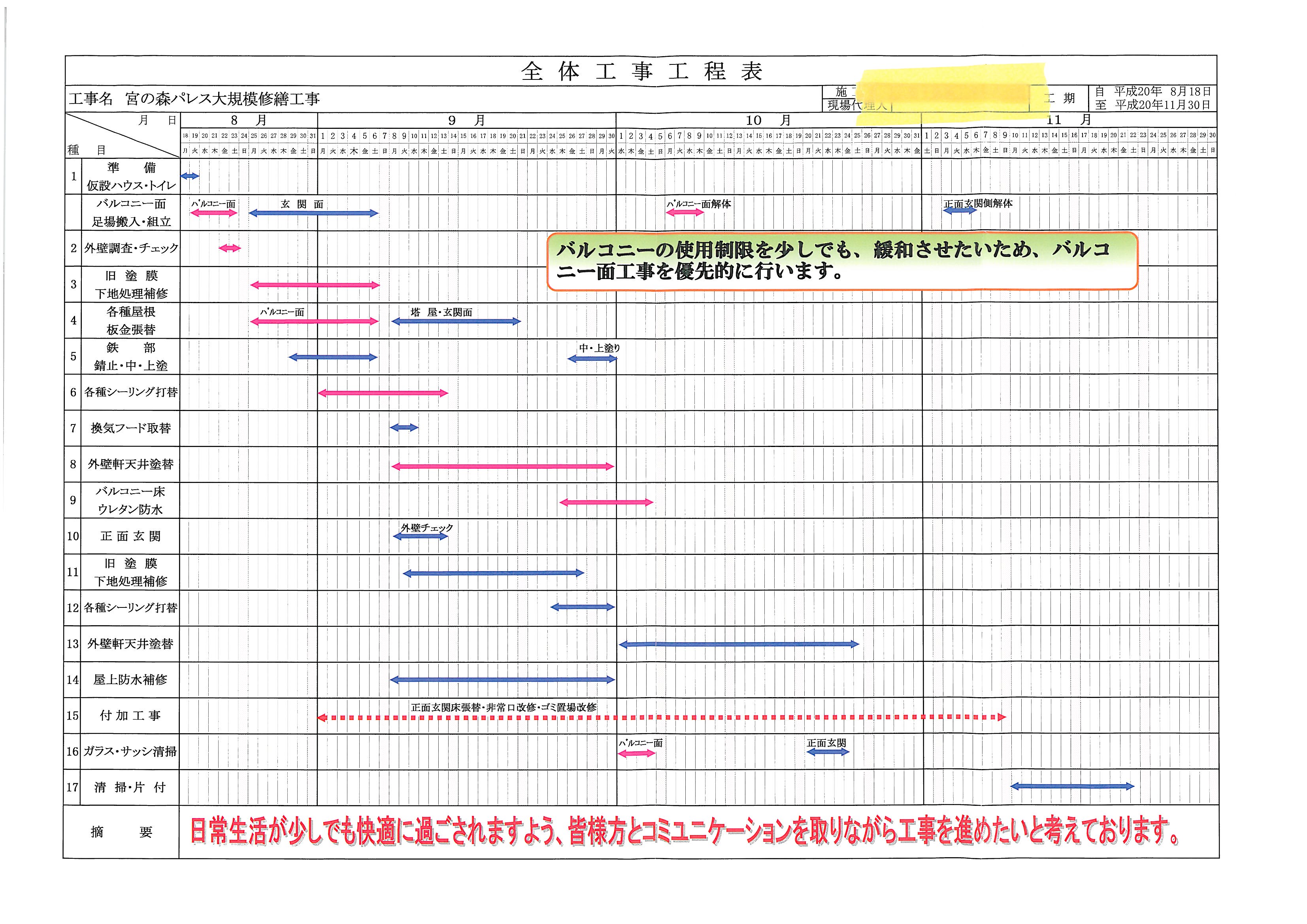Click row 4 label 板金張替

pos(131,330)
